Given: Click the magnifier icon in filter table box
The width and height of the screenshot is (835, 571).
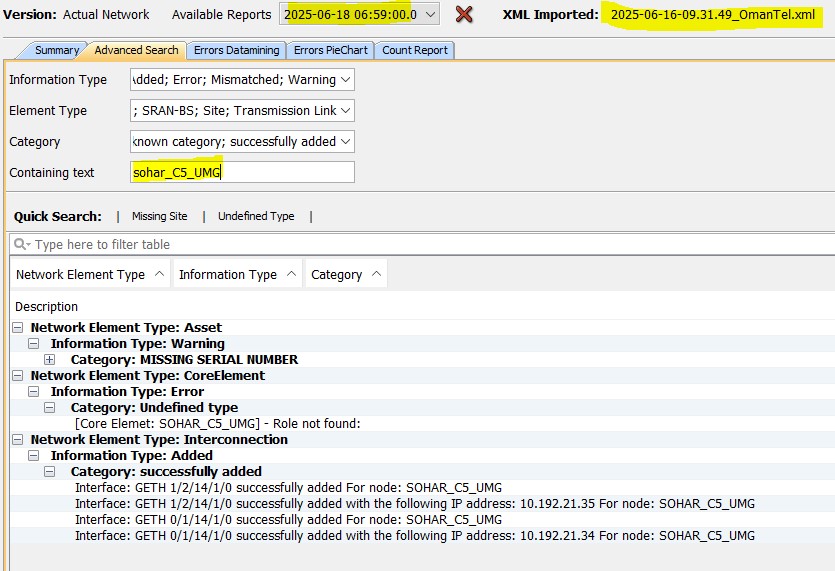Looking at the screenshot, I should 22,245.
